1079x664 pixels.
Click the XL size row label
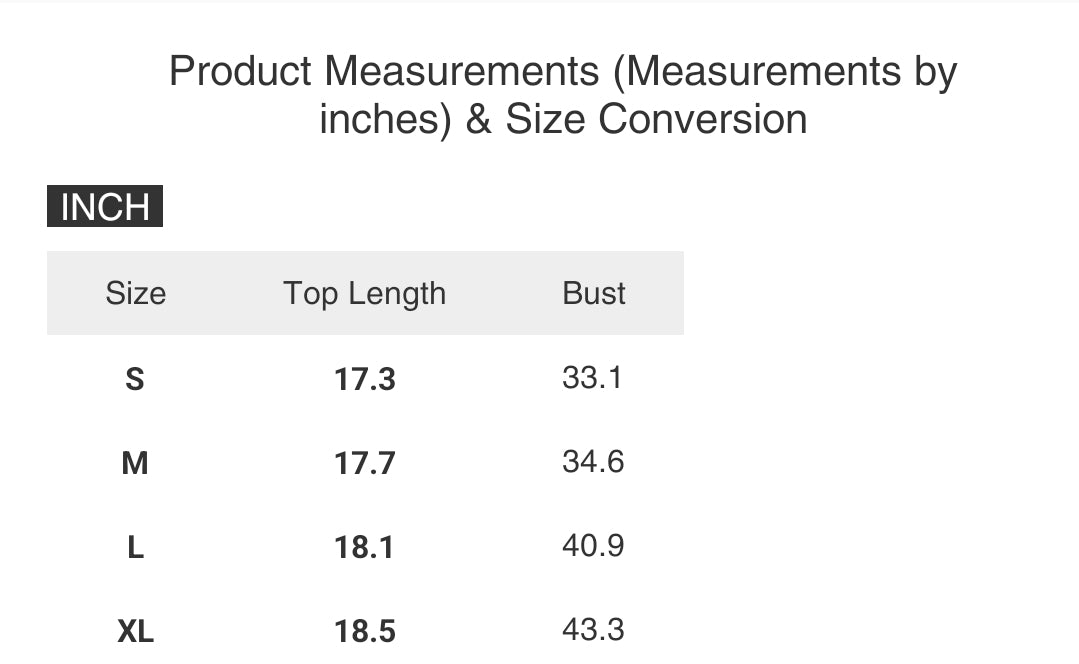[x=136, y=632]
